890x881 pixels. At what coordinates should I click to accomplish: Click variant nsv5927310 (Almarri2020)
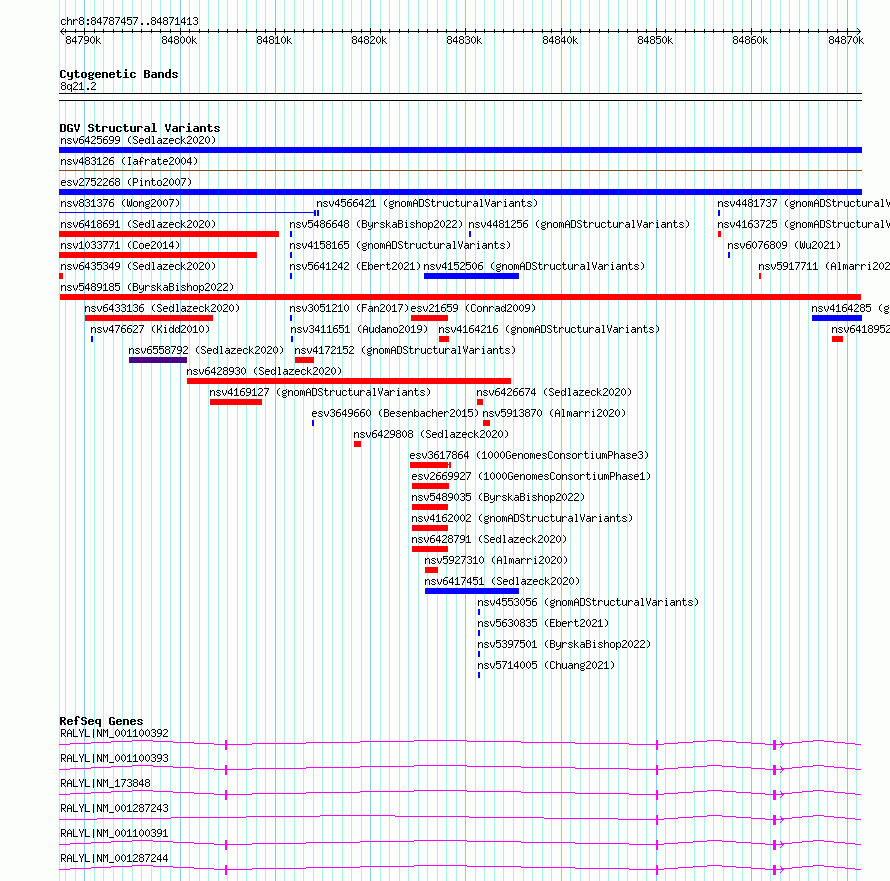(x=496, y=560)
